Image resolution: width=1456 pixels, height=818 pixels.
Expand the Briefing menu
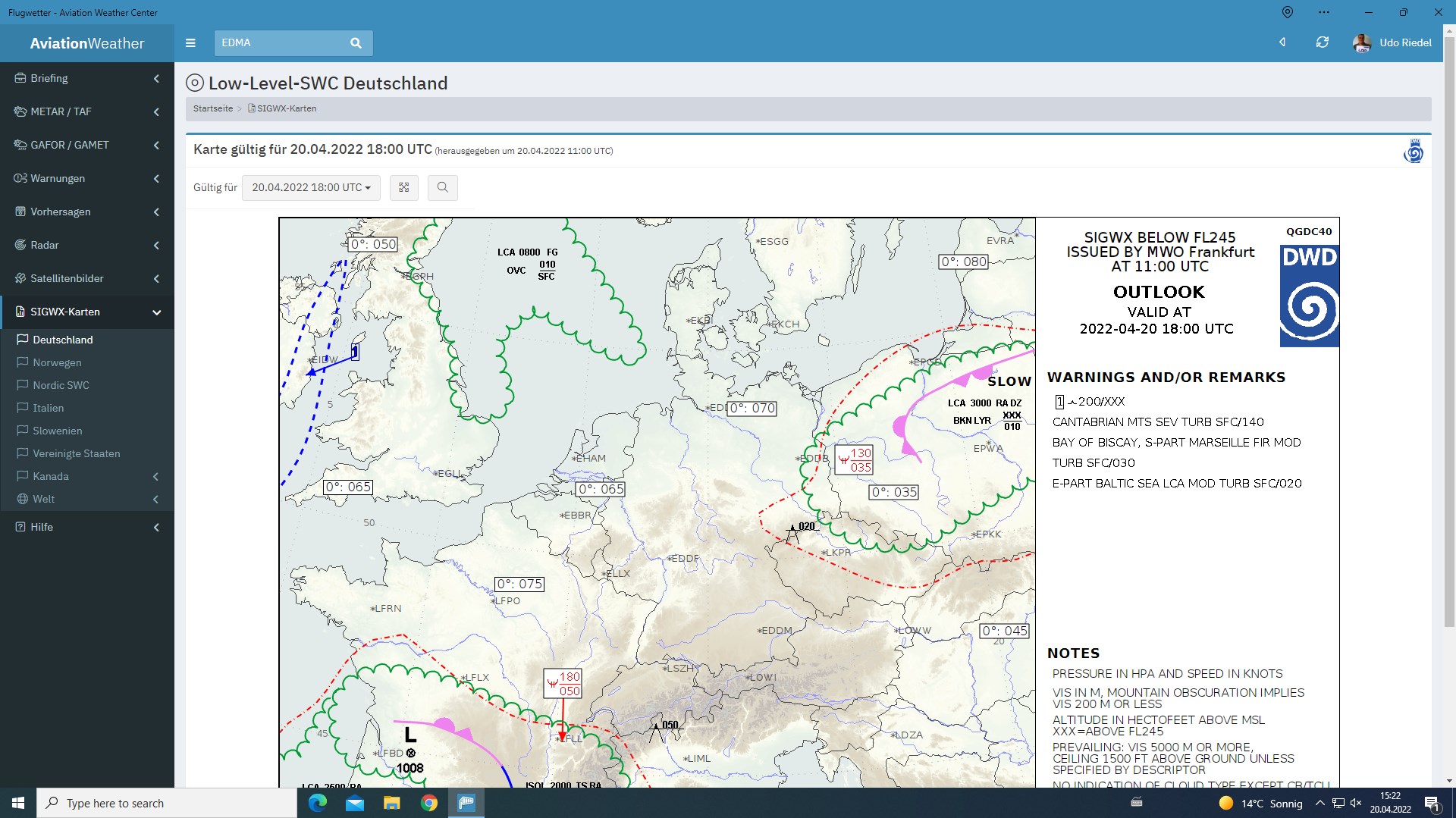87,78
